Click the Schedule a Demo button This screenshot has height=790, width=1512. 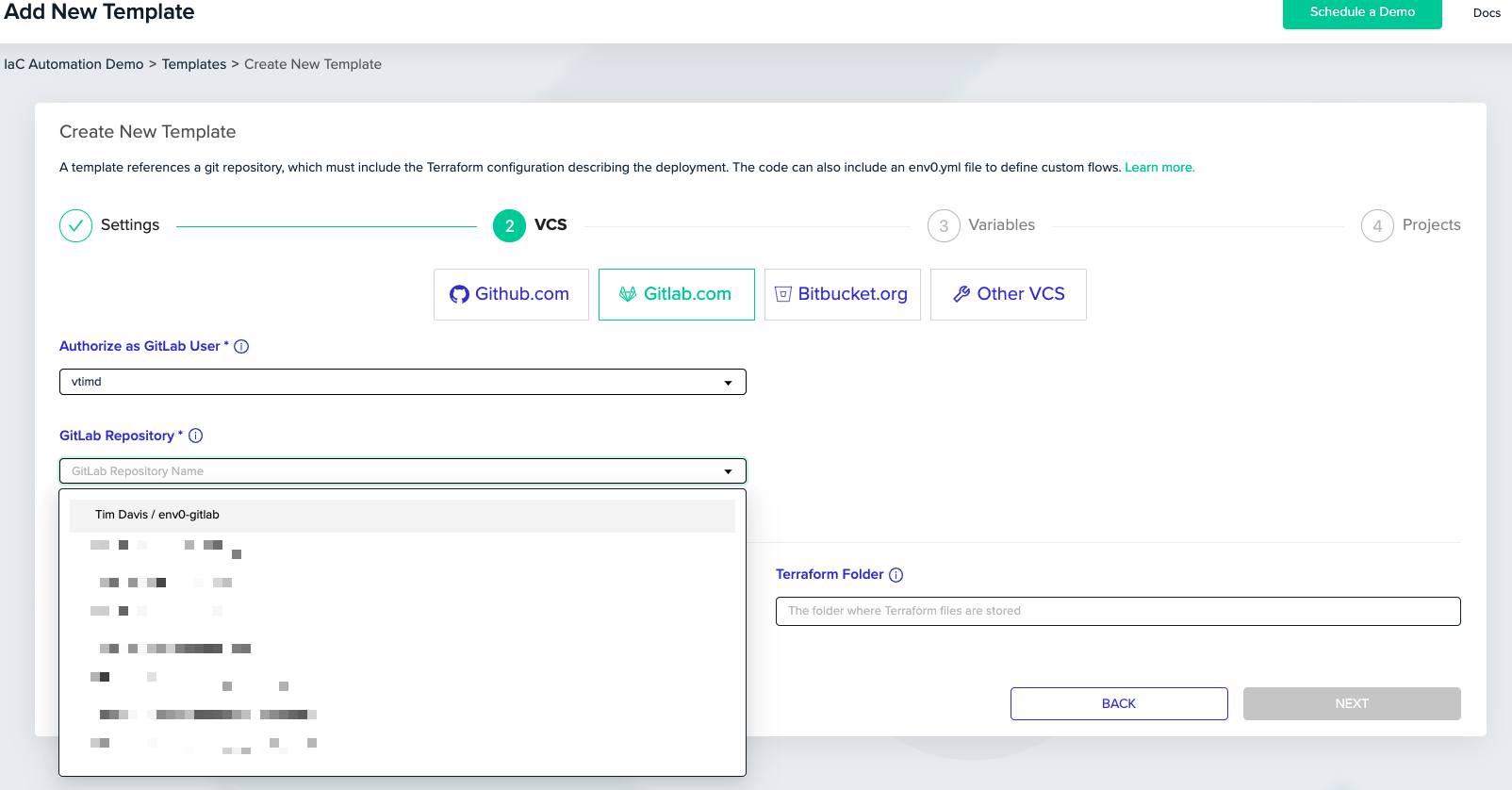[1362, 12]
